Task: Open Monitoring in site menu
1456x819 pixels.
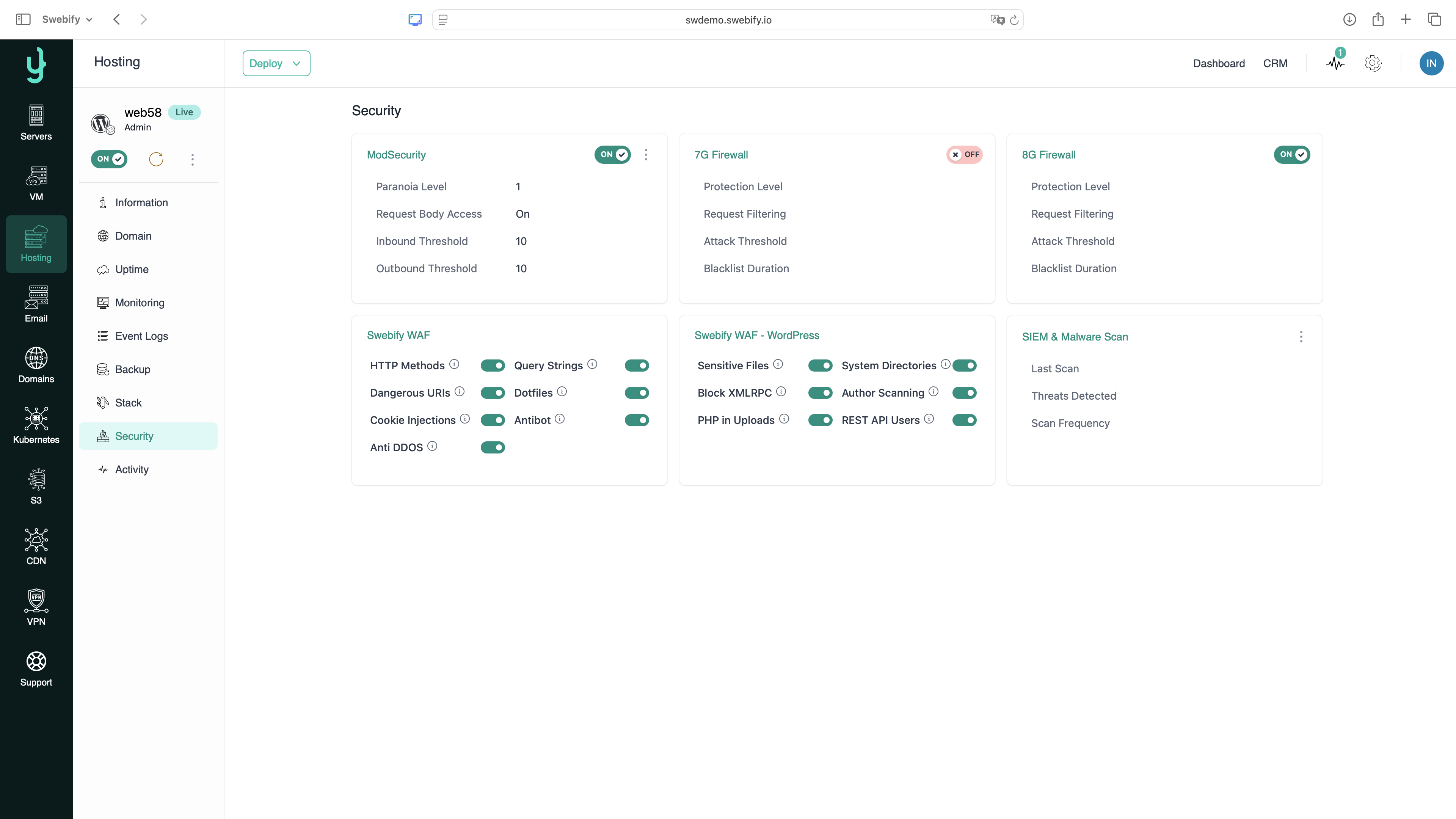Action: pos(148,303)
